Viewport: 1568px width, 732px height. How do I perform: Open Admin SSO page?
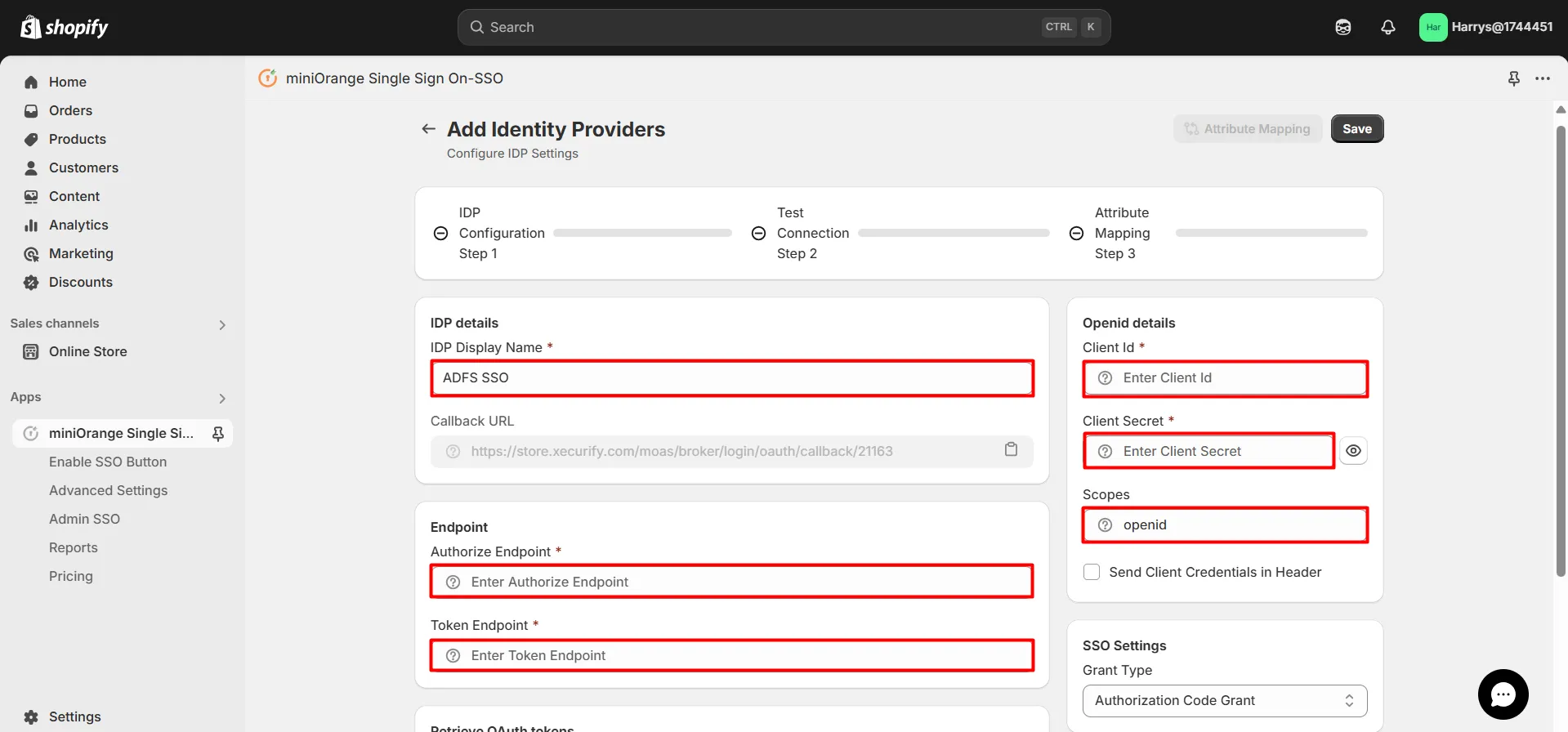click(x=84, y=519)
